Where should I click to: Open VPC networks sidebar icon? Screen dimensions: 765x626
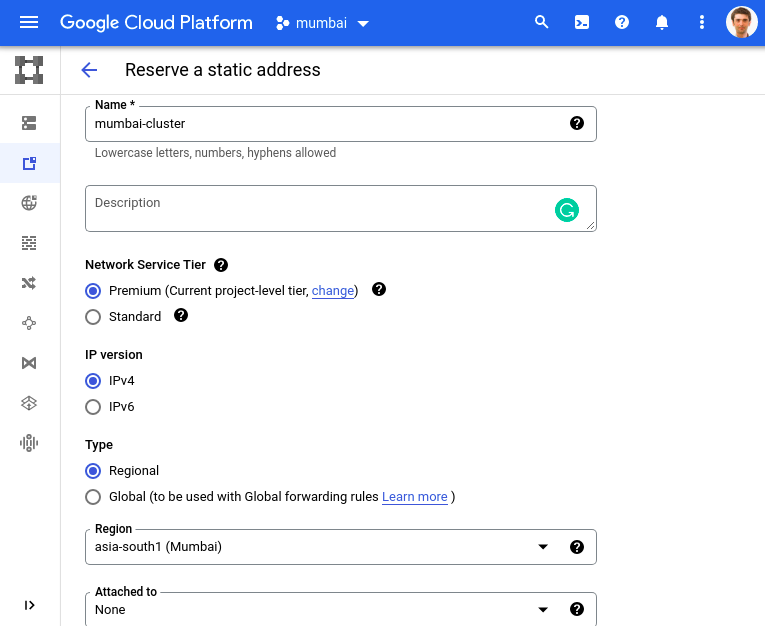pos(29,123)
